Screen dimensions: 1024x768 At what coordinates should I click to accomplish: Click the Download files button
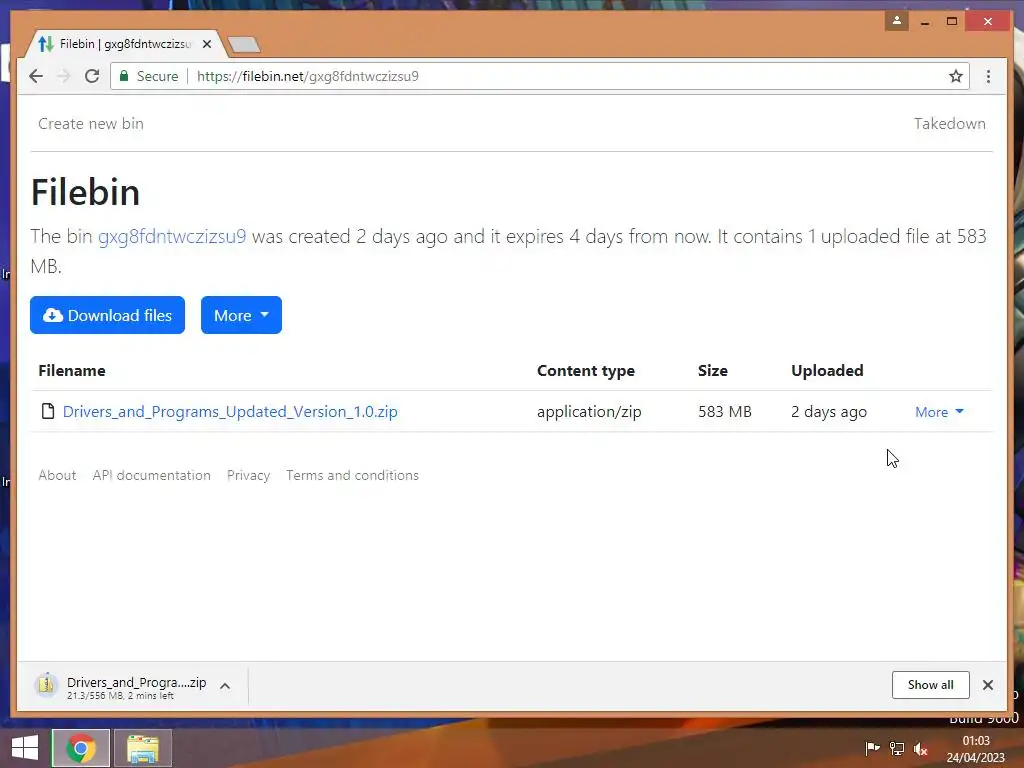[x=107, y=315]
